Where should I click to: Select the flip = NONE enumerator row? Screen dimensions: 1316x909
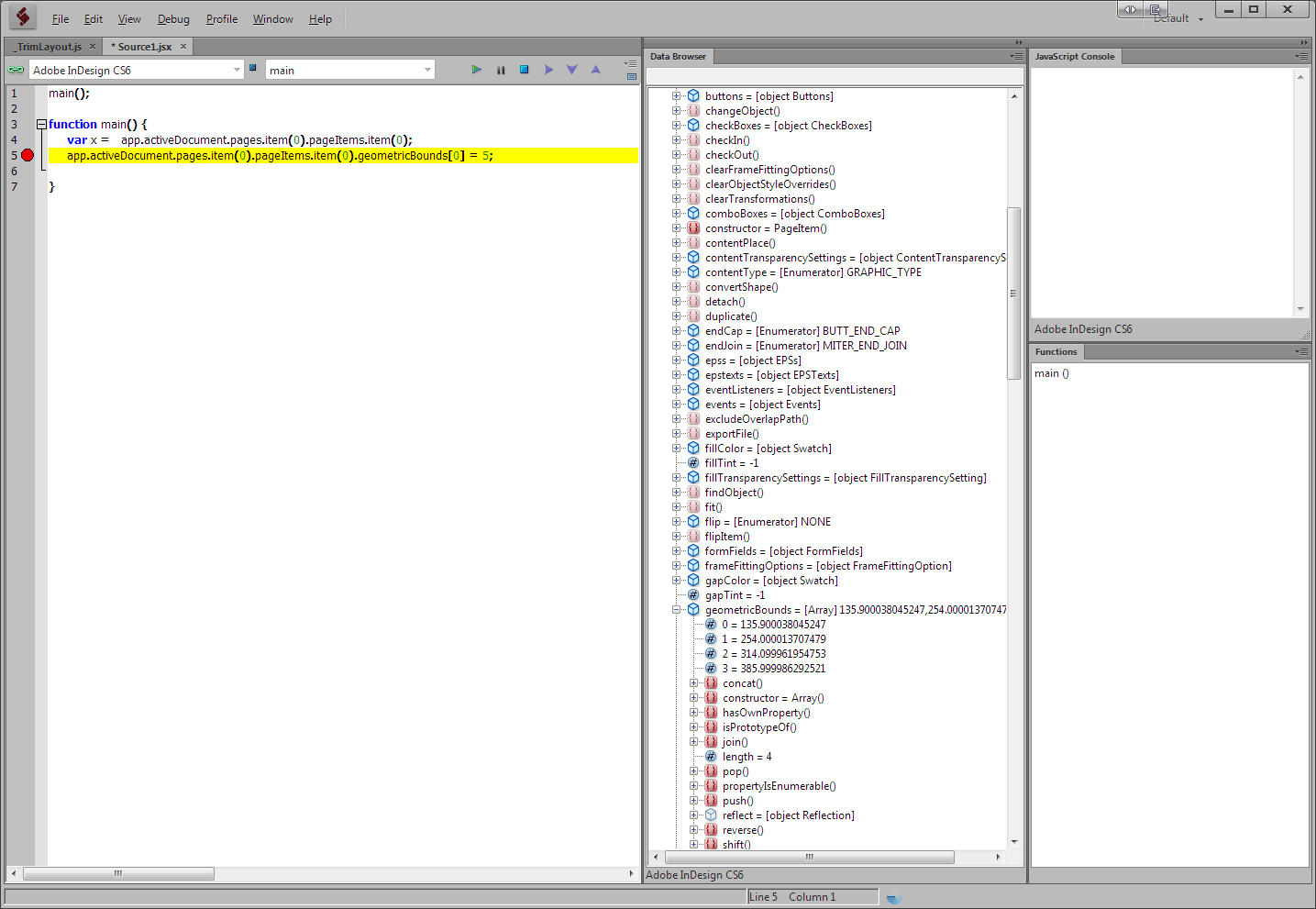768,522
